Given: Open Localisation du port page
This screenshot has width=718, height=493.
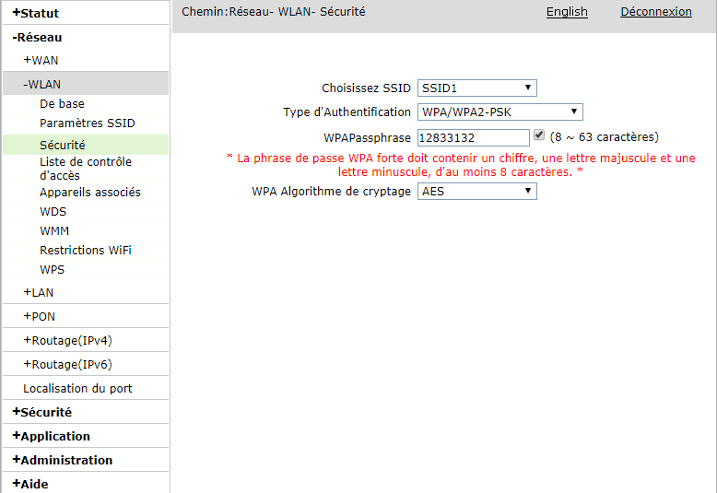Looking at the screenshot, I should [78, 388].
